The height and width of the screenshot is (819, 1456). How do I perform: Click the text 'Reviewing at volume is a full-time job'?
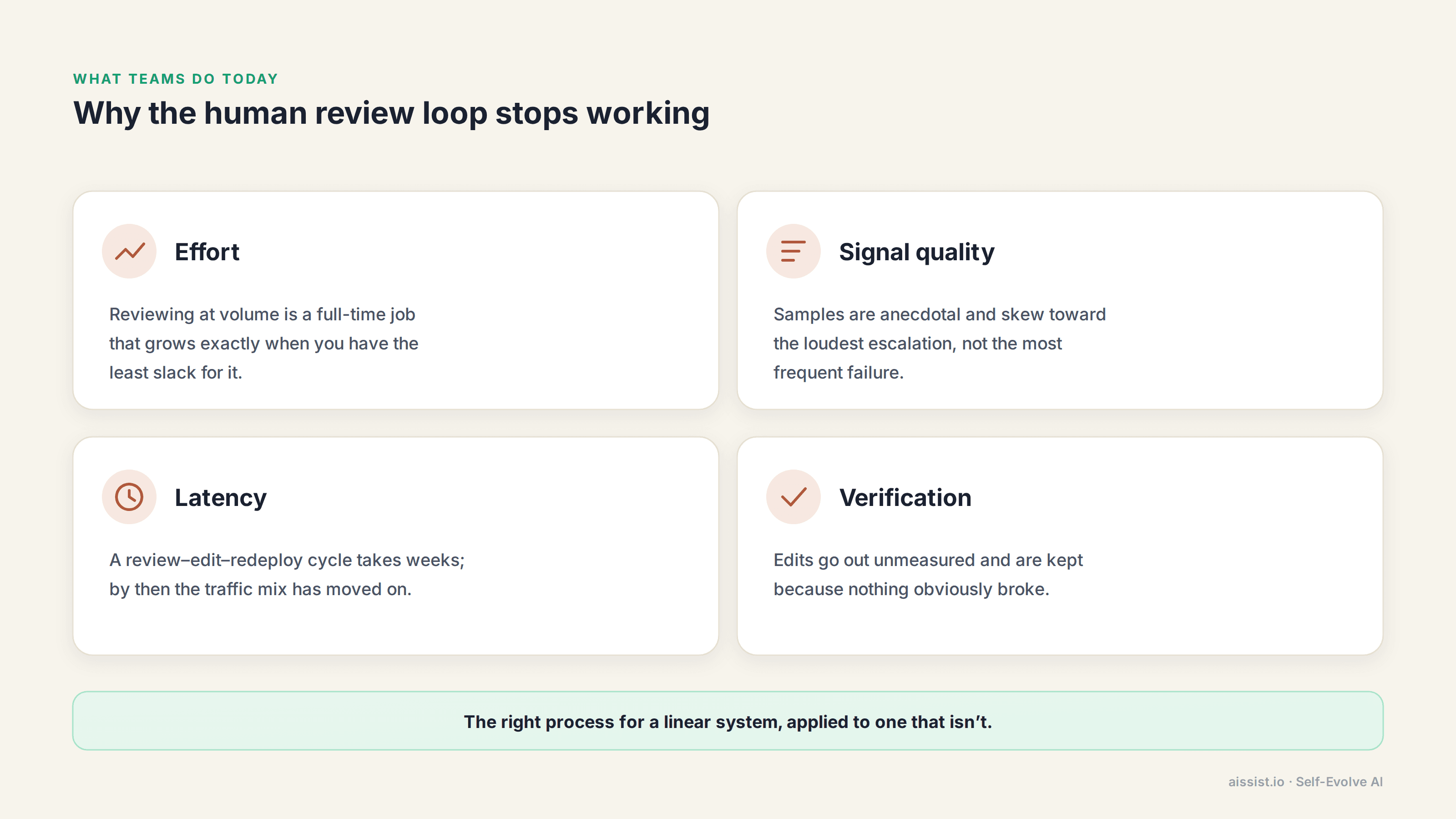tap(262, 314)
